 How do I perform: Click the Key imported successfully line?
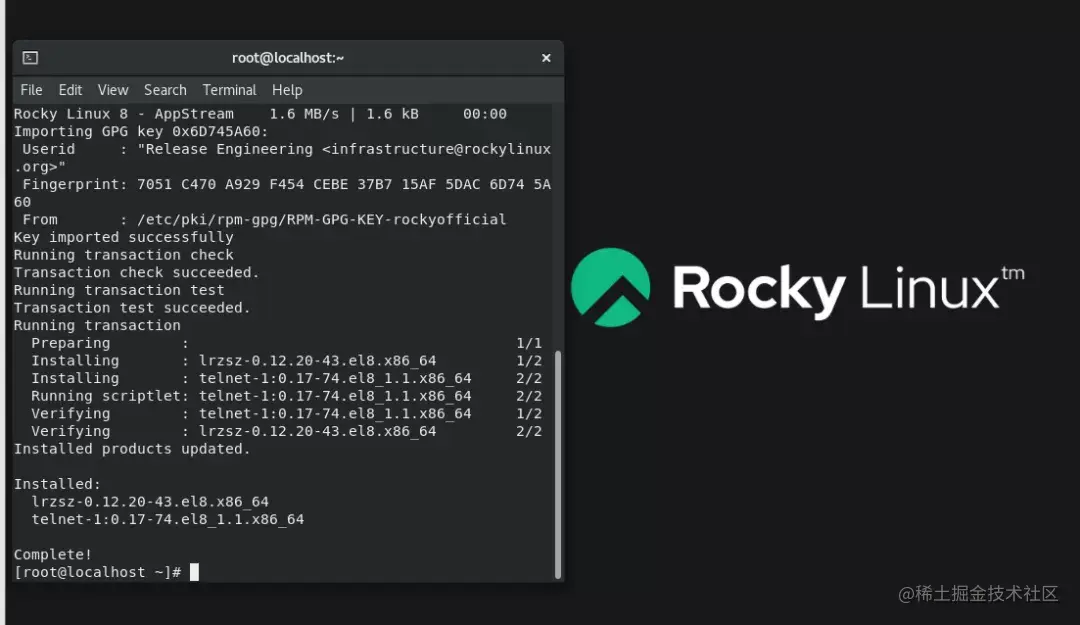[123, 238]
